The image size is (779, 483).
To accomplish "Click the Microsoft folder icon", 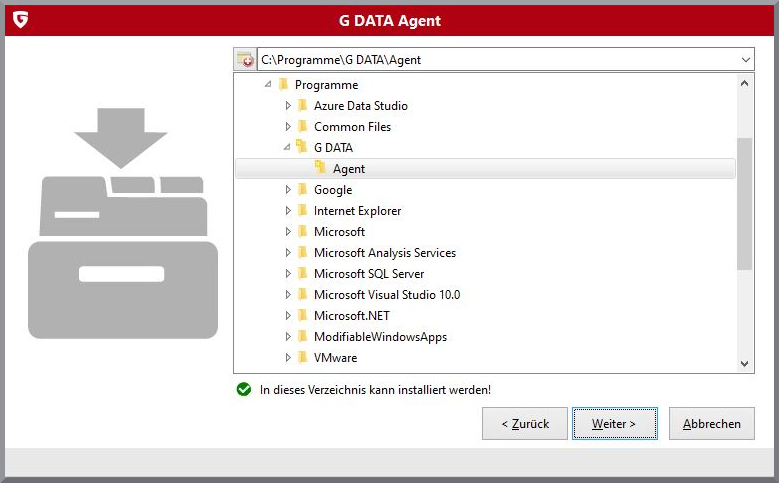I will click(x=303, y=232).
